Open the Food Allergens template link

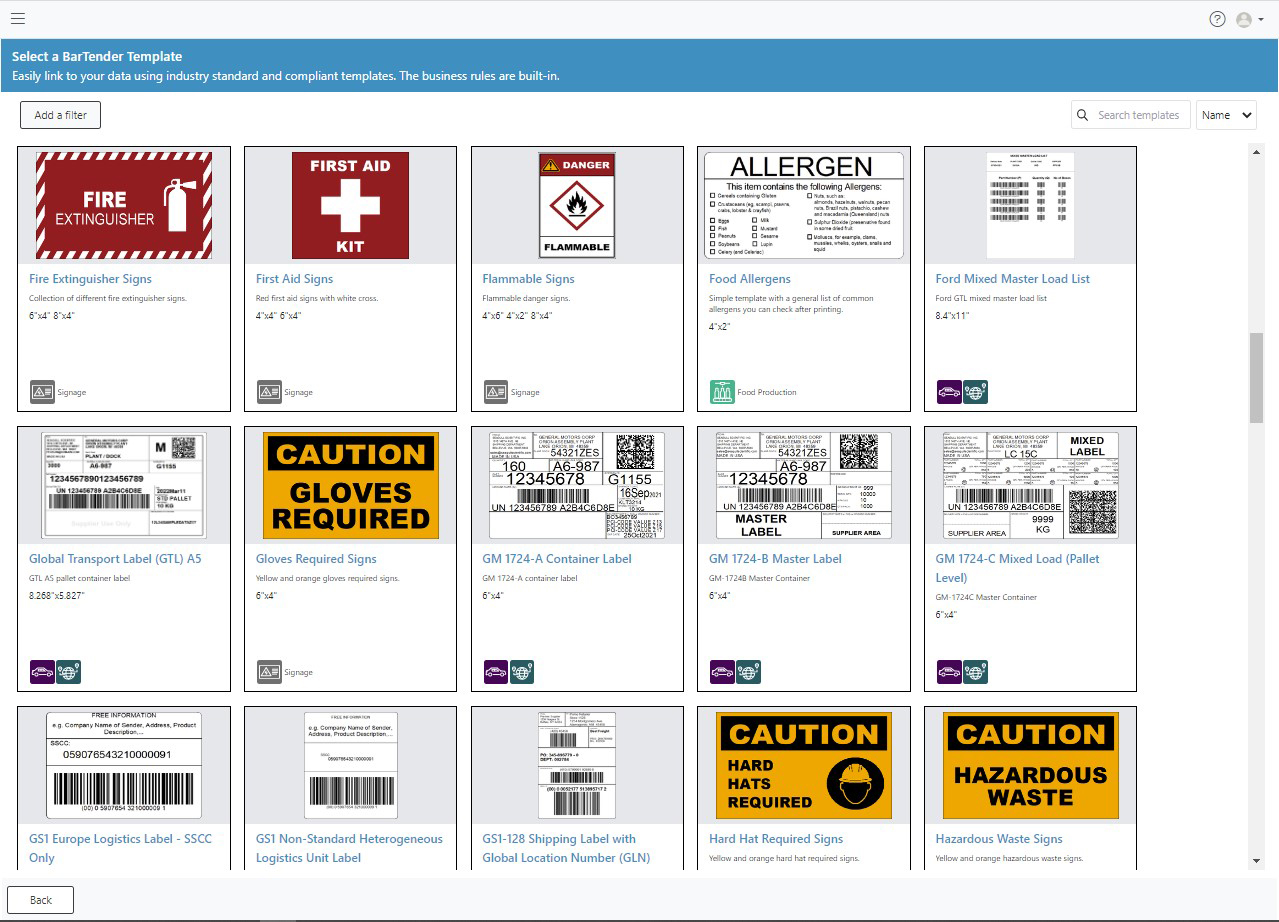click(750, 279)
